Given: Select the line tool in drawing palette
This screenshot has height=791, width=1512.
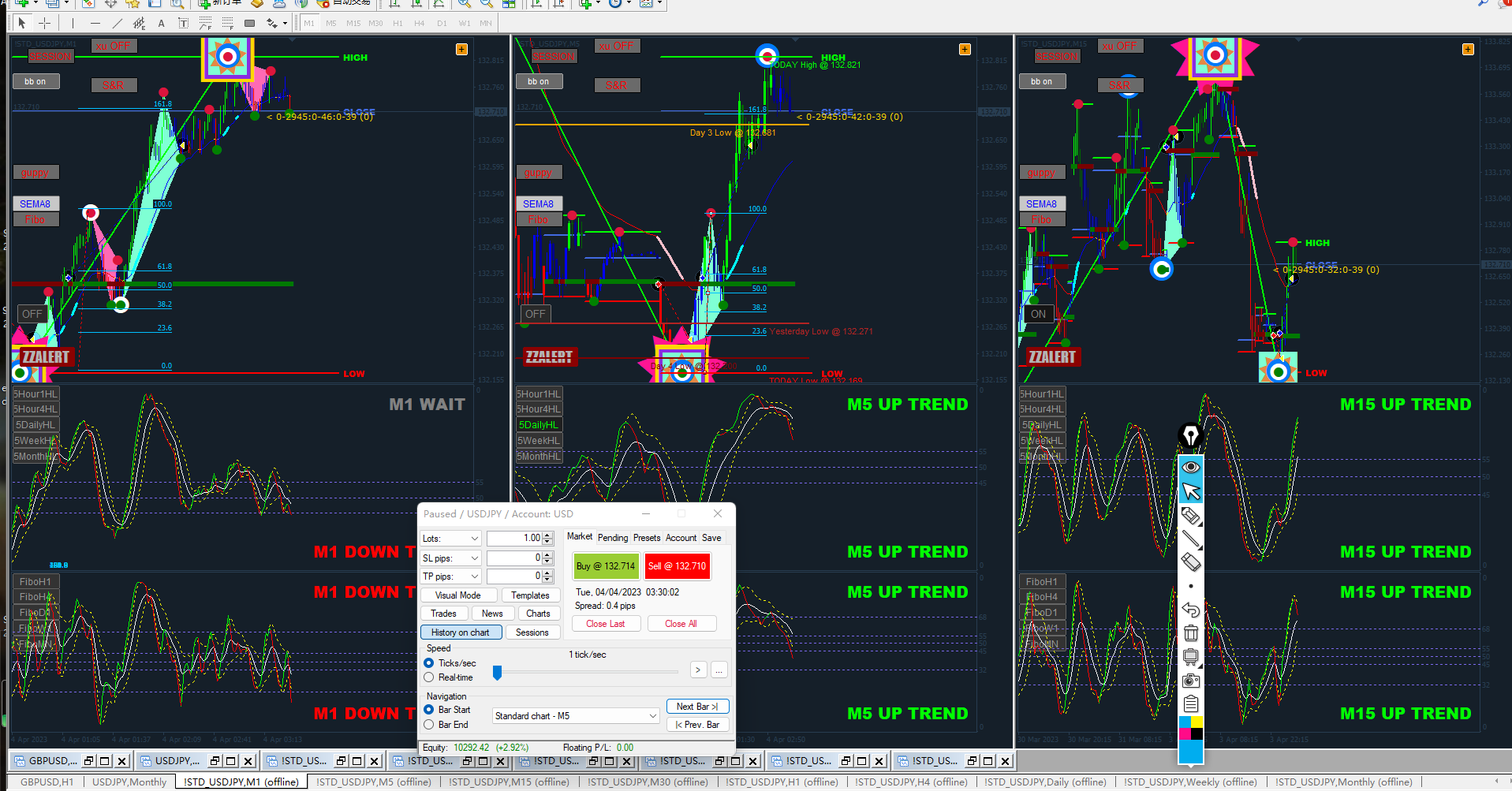Looking at the screenshot, I should pyautogui.click(x=1190, y=539).
